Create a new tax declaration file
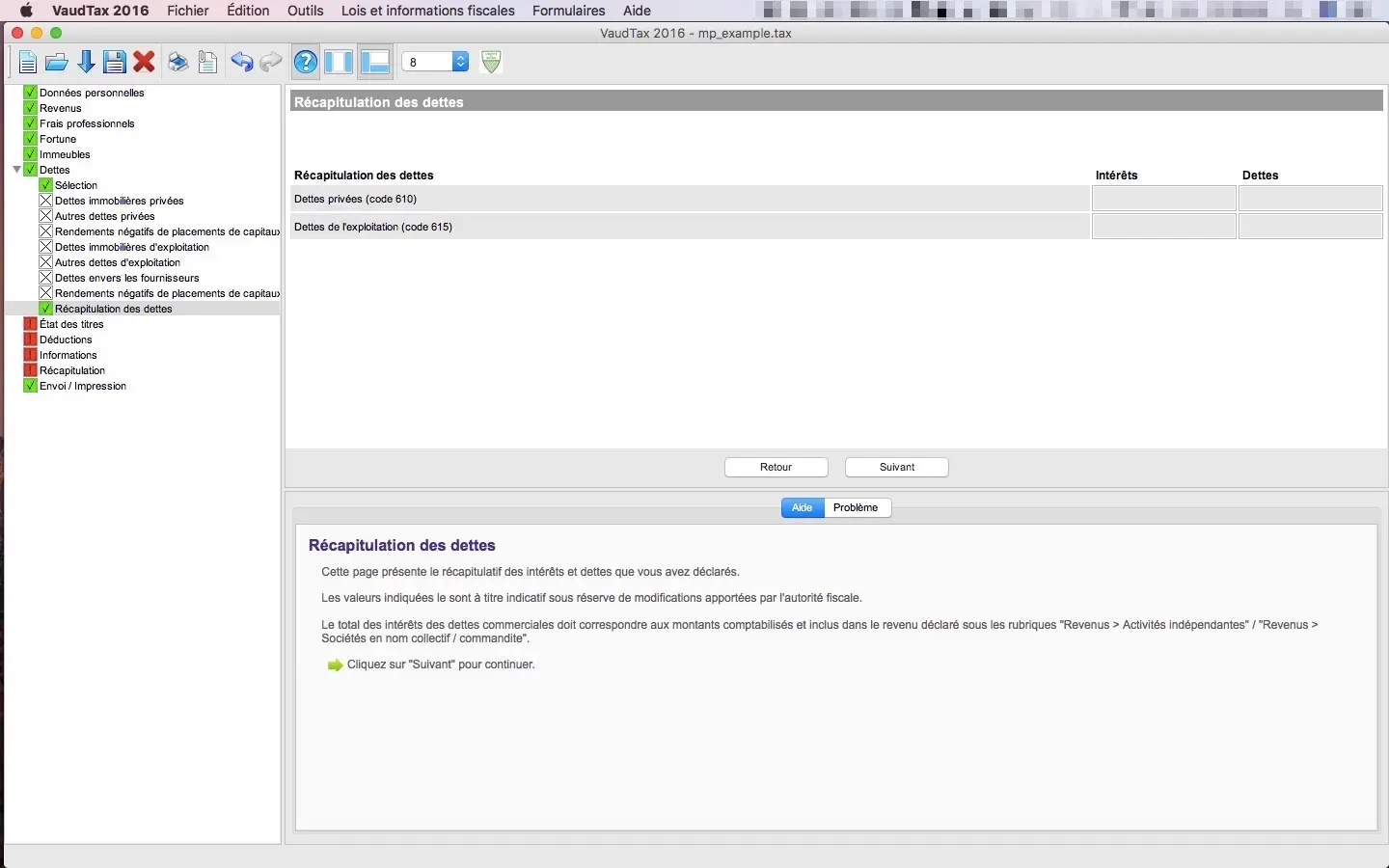The height and width of the screenshot is (868, 1389). tap(28, 63)
